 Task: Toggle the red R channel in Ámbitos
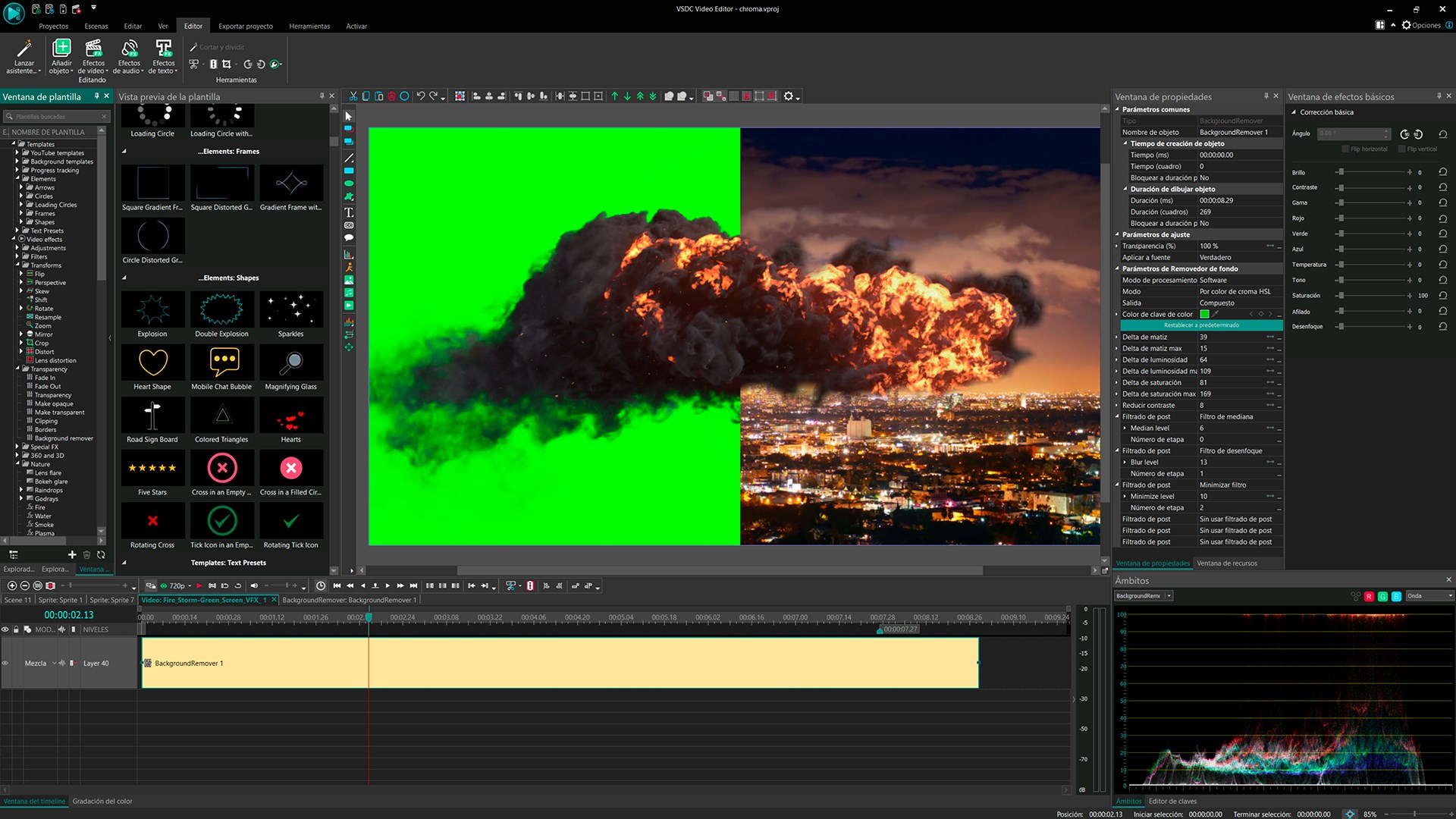point(1369,596)
